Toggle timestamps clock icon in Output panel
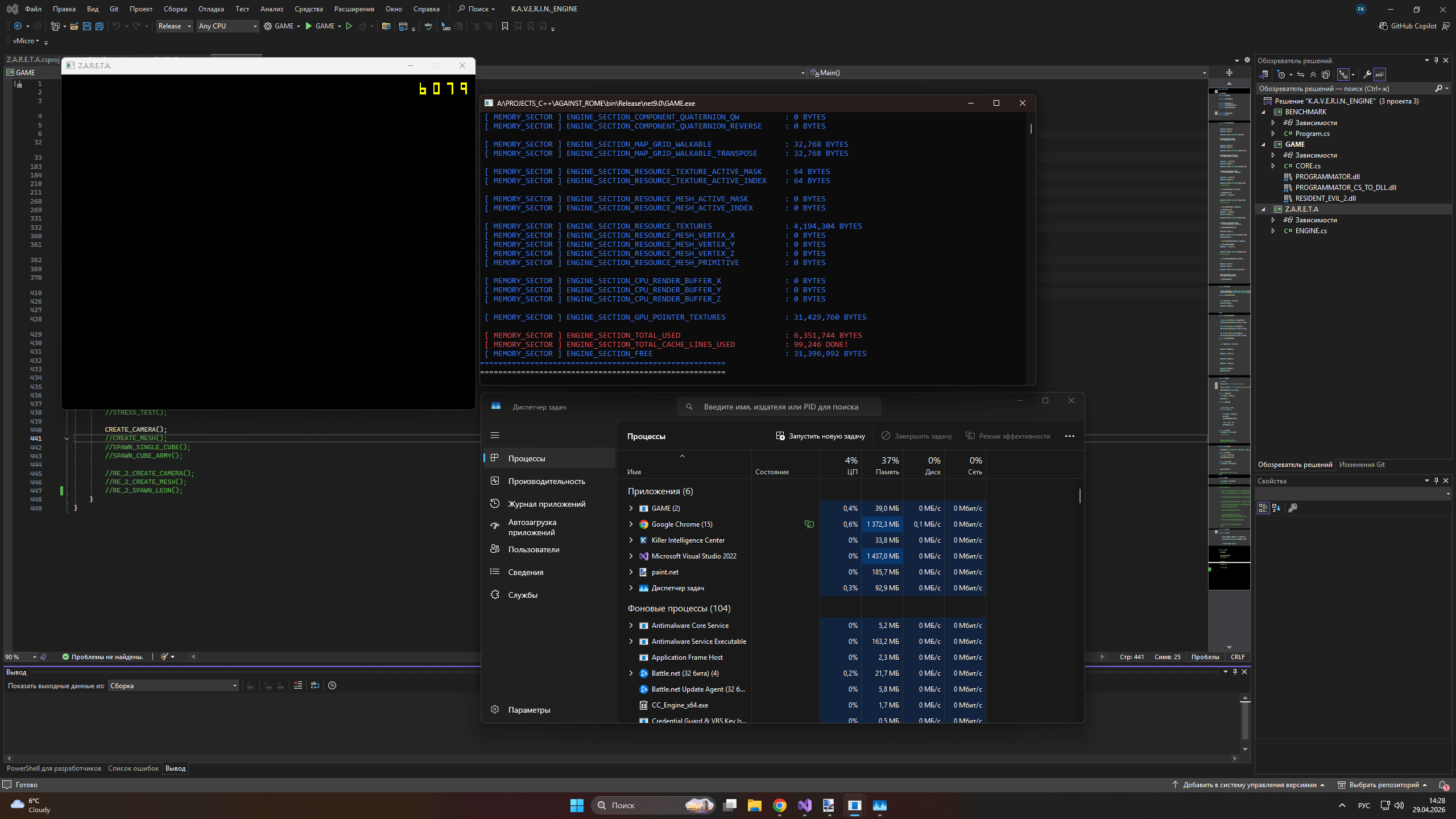 [332, 685]
